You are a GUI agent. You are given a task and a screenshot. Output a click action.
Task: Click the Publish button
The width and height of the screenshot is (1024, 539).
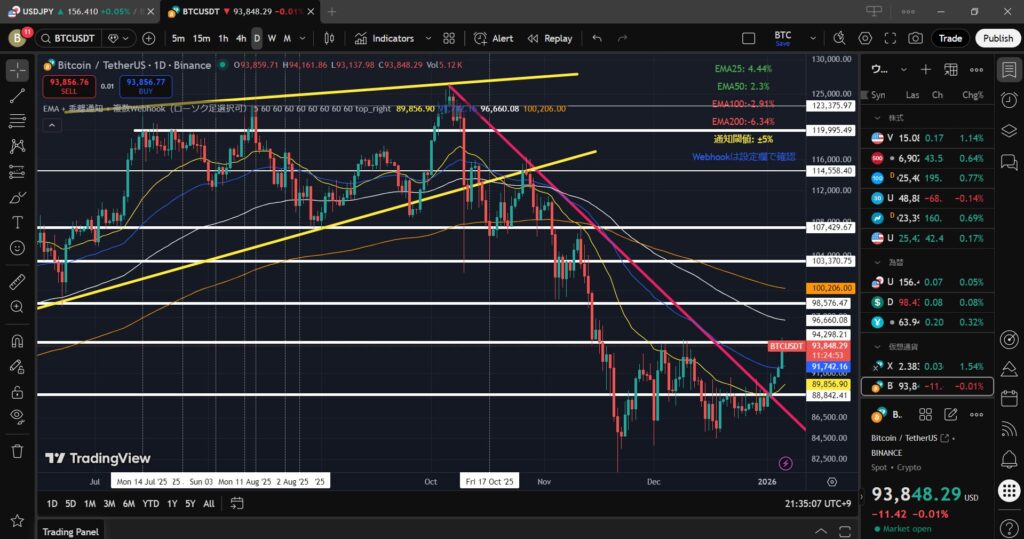[x=997, y=38]
